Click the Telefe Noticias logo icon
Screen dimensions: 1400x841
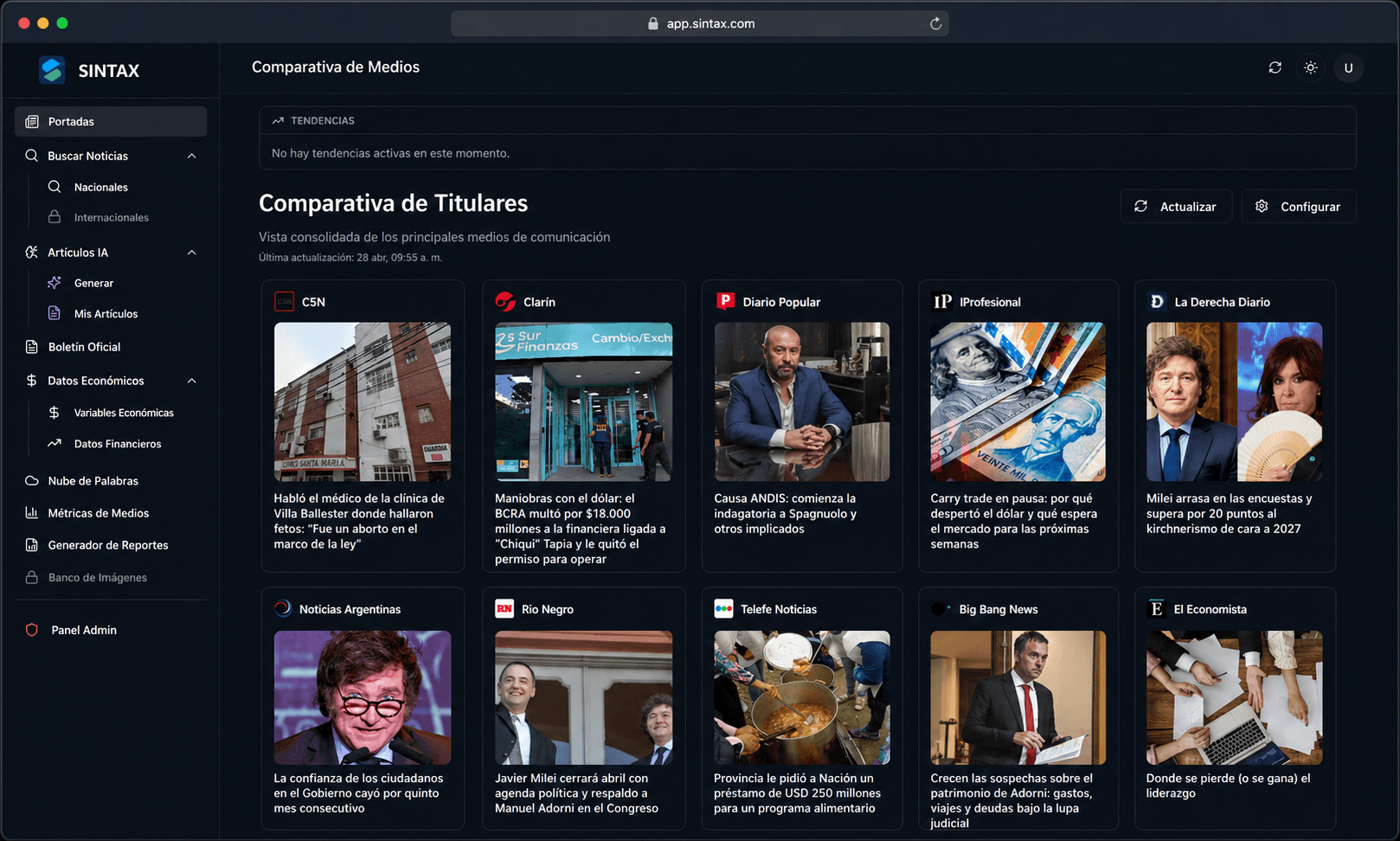click(x=724, y=609)
